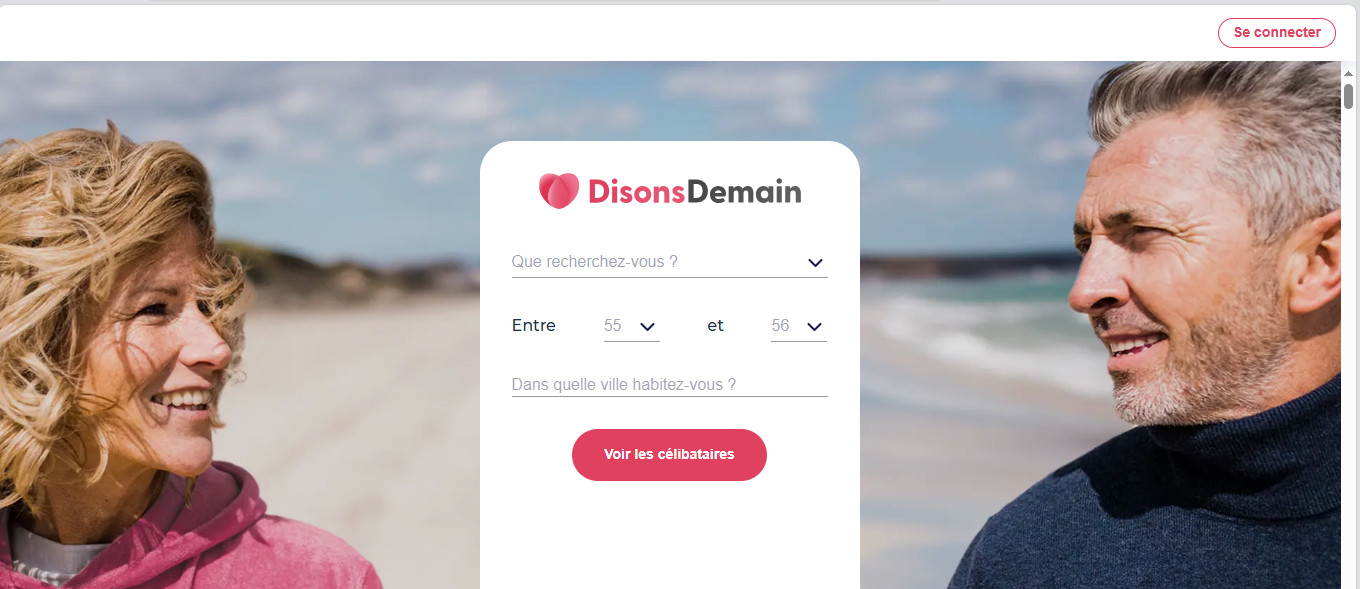Click the 'Entre' label
Screen dimensions: 1360x589
coord(534,326)
